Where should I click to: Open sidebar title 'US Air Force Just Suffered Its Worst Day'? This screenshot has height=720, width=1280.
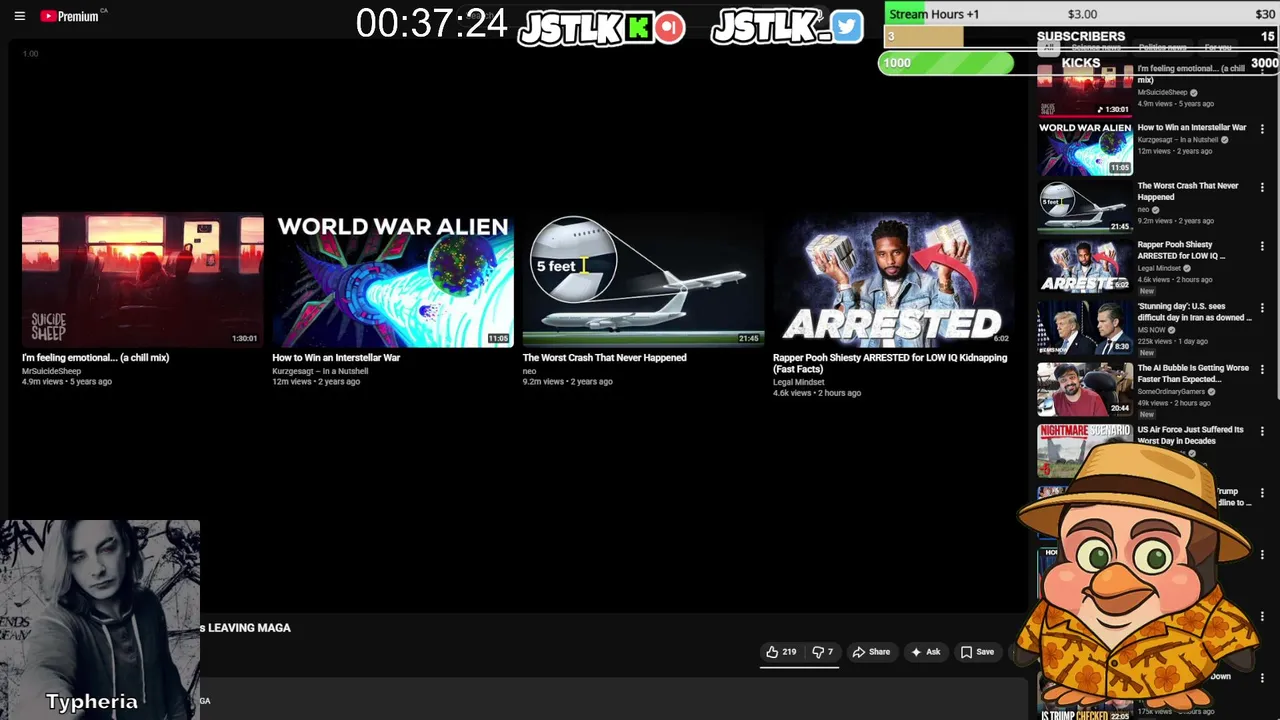pos(1190,435)
